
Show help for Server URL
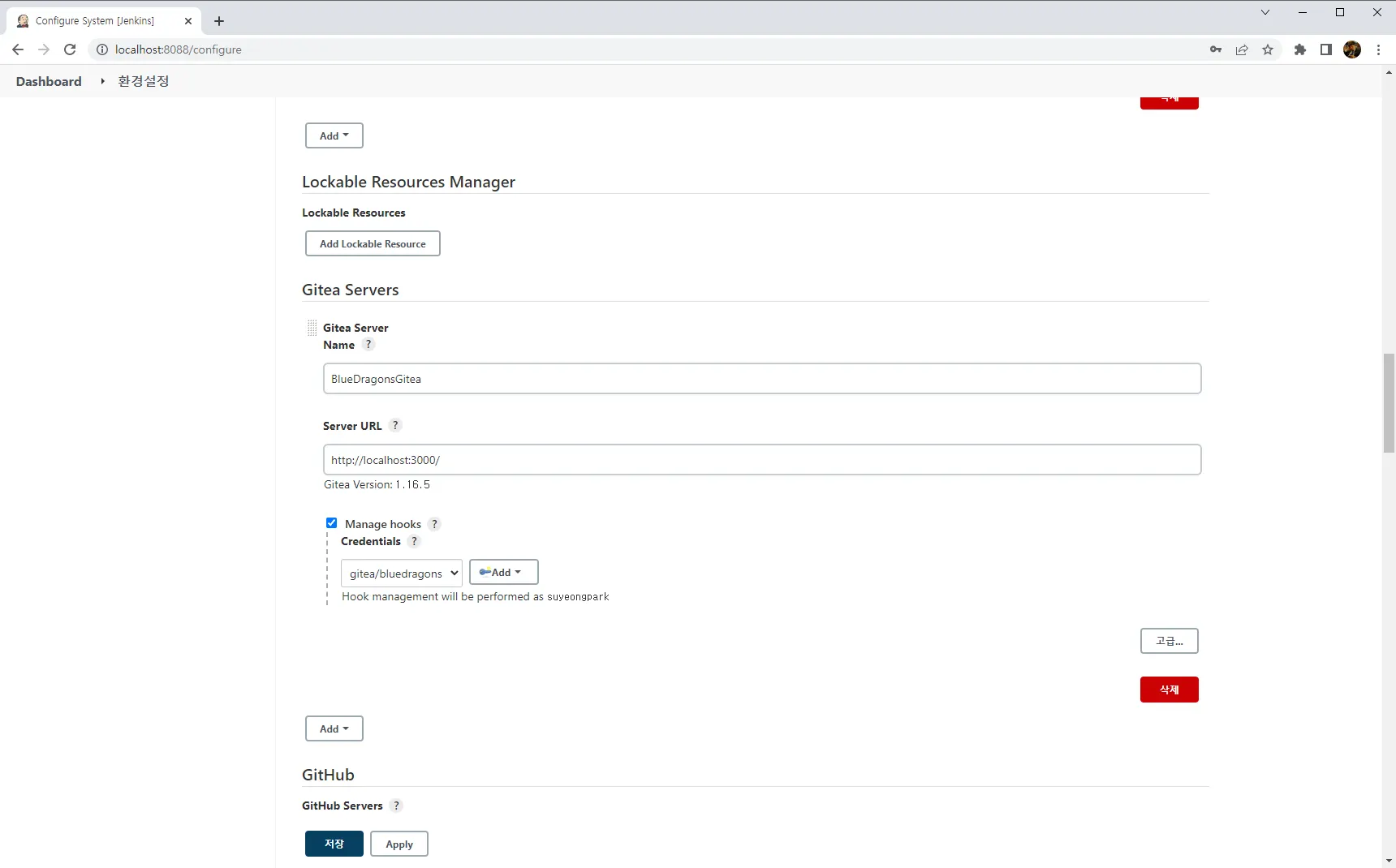tap(395, 425)
